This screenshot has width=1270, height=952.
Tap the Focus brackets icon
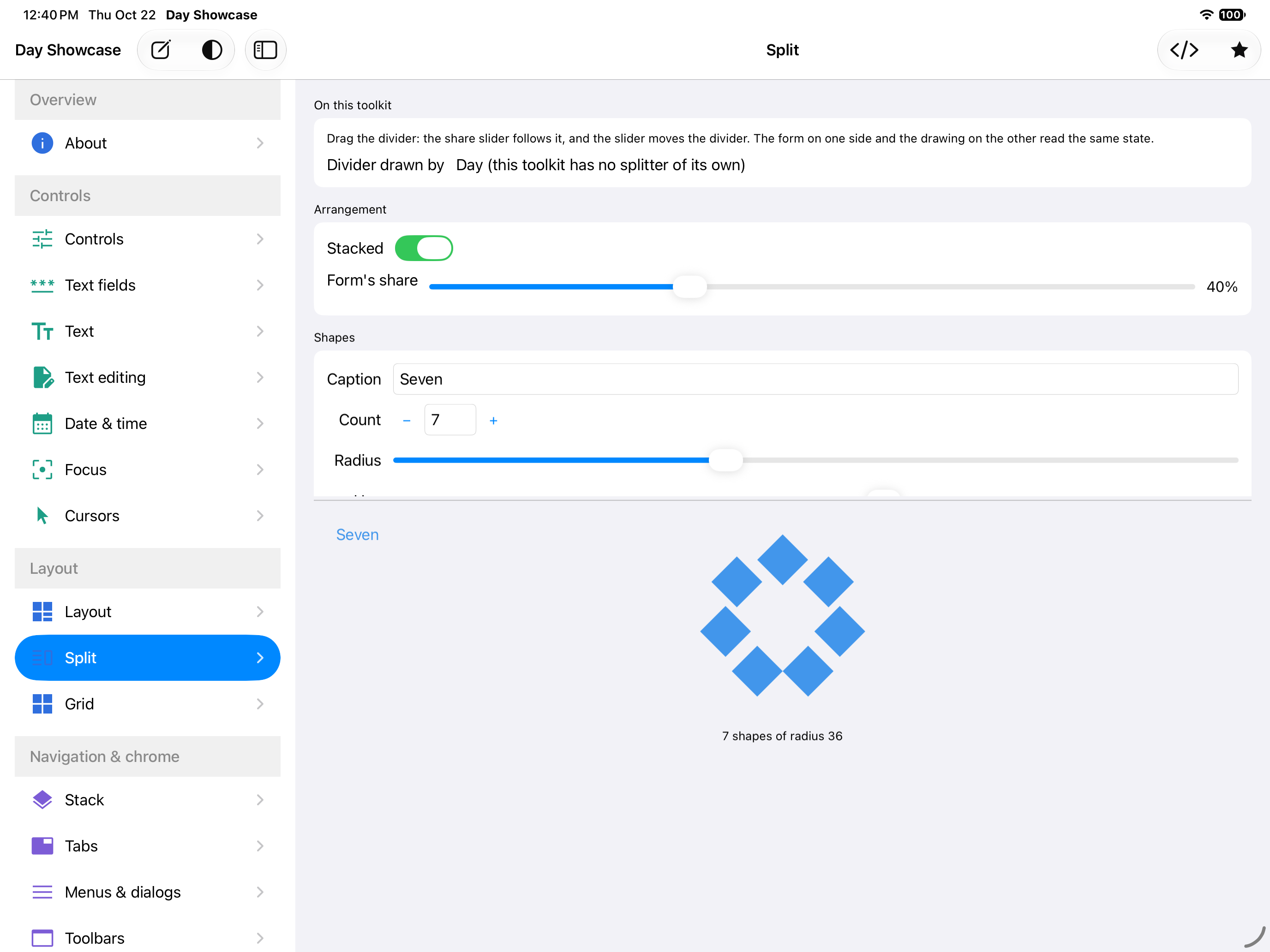coord(42,470)
